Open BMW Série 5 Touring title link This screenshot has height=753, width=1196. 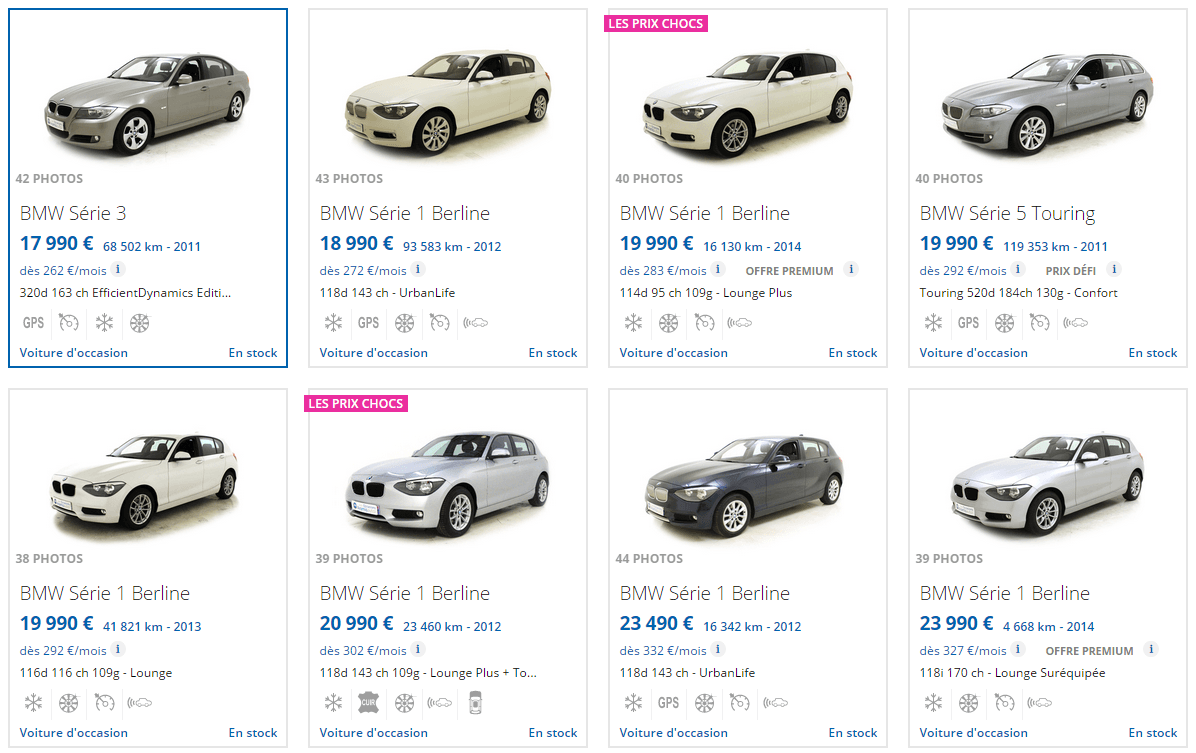pyautogui.click(x=1007, y=213)
